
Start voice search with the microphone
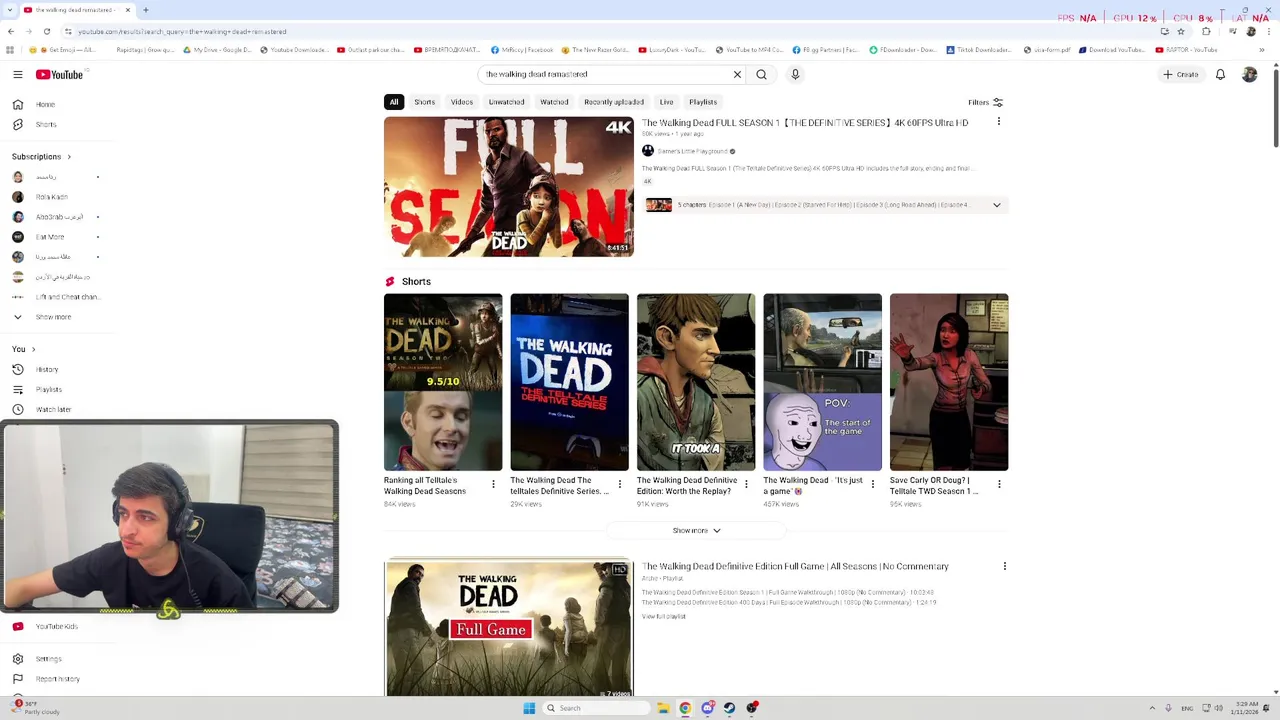click(795, 74)
